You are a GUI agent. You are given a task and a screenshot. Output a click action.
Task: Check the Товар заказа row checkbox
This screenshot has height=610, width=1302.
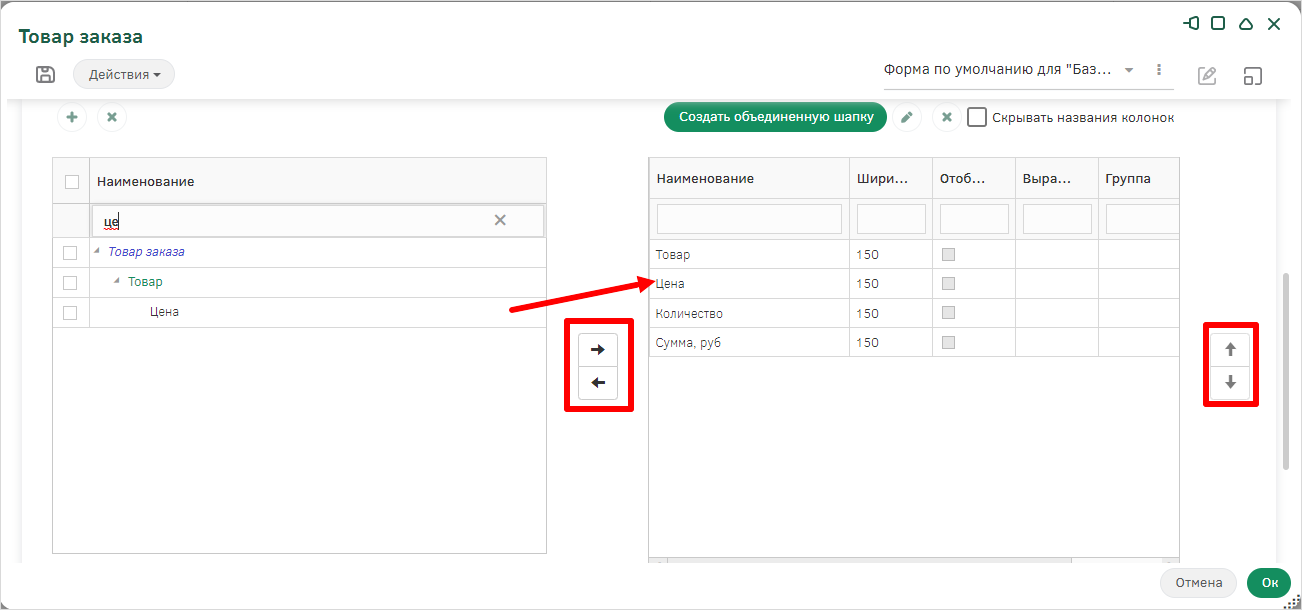70,253
